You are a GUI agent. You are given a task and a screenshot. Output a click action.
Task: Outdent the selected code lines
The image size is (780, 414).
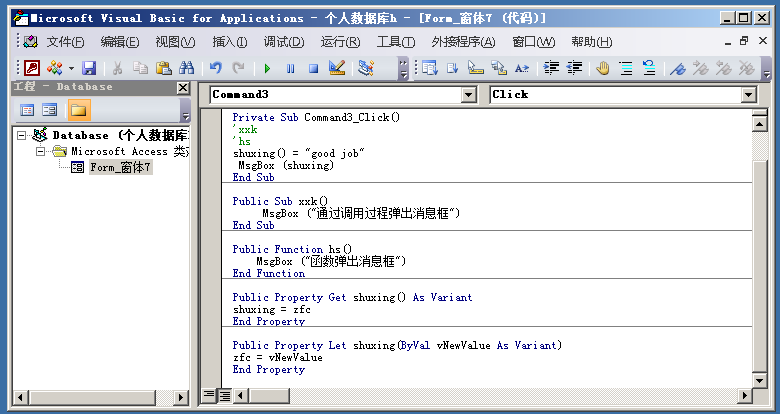point(574,68)
